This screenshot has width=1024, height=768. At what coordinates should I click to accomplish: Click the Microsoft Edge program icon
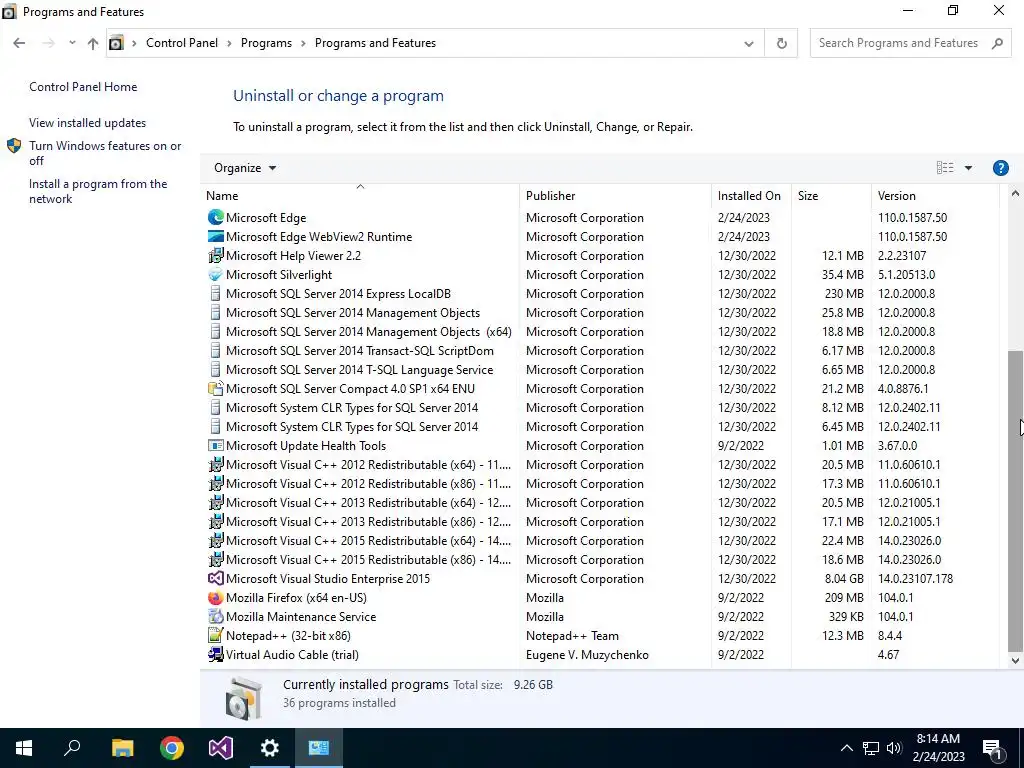pos(216,217)
